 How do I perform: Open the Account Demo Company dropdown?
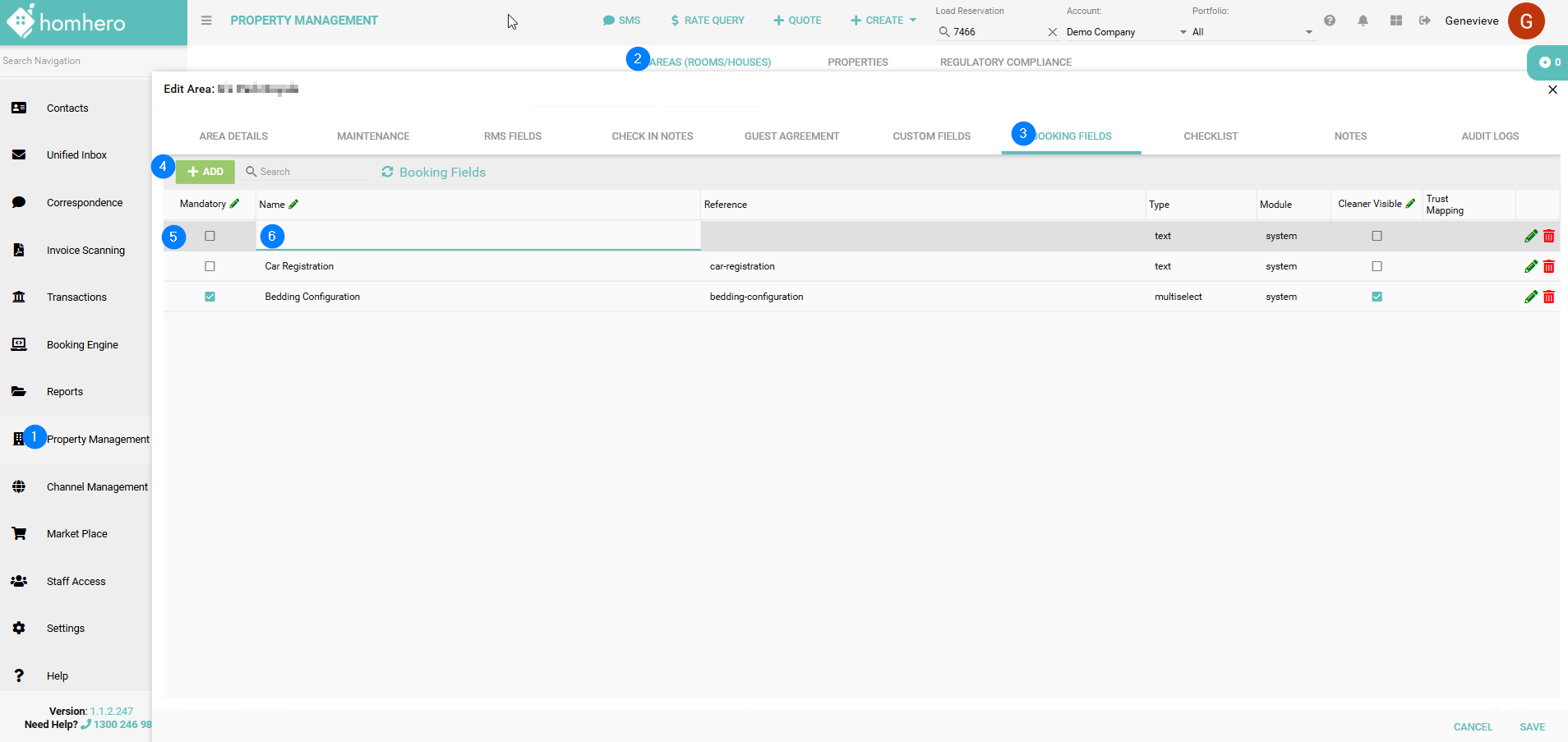[x=1126, y=32]
